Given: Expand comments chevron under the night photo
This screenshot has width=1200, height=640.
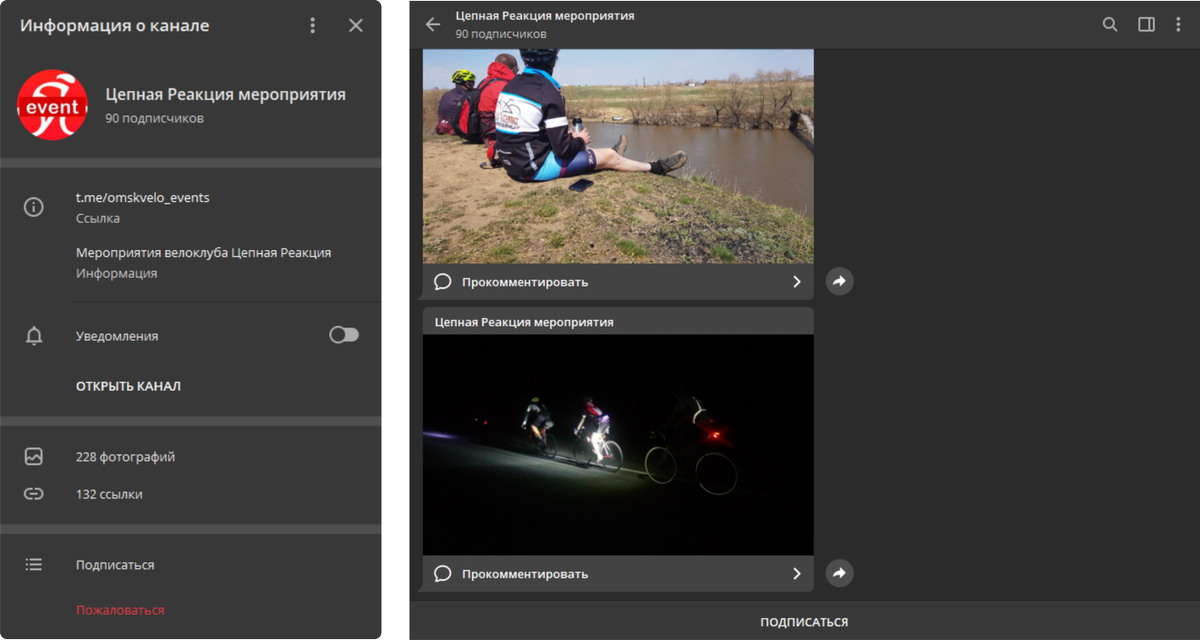Looking at the screenshot, I should tap(797, 574).
